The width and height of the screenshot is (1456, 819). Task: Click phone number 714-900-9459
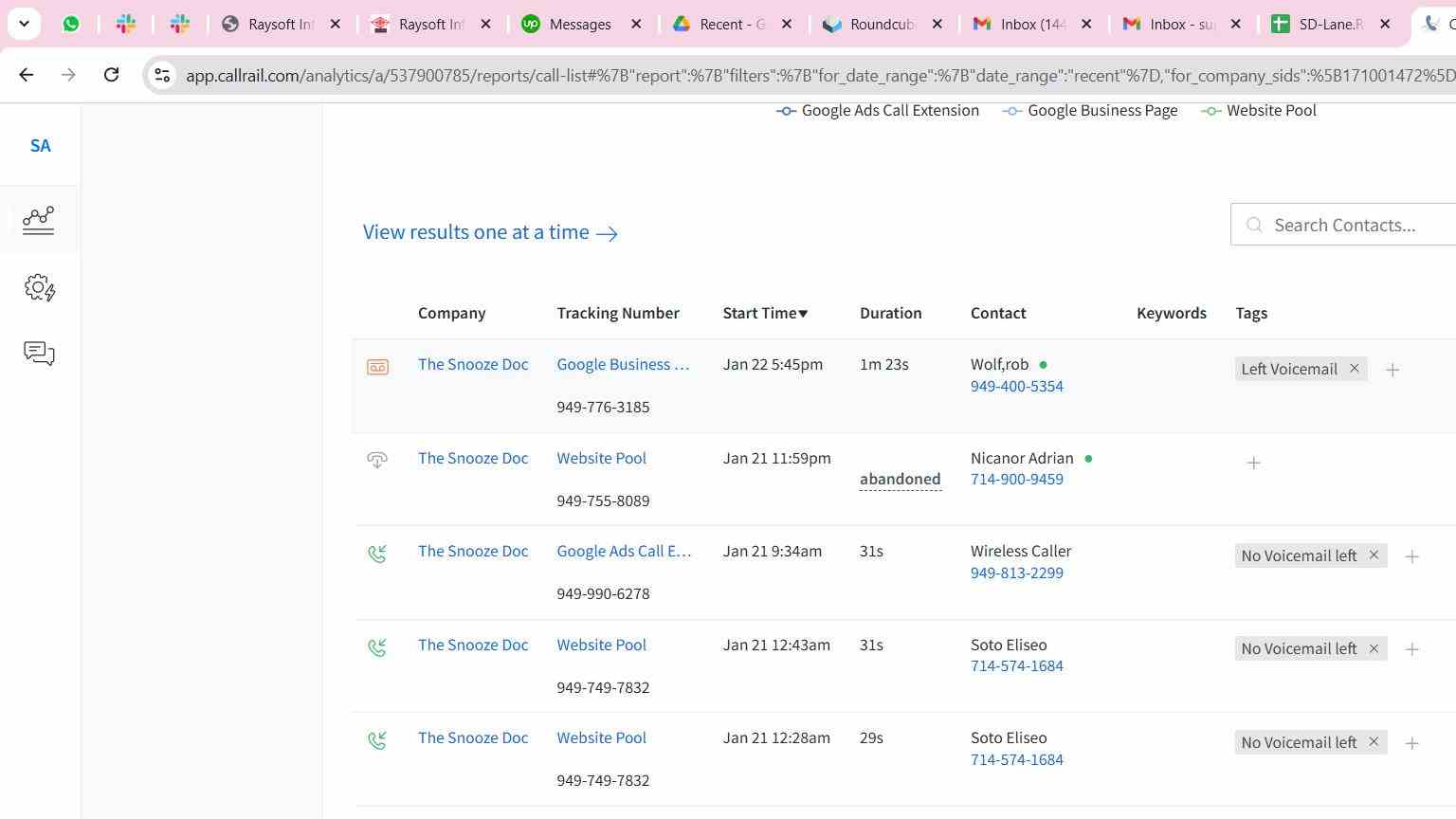coord(1017,479)
